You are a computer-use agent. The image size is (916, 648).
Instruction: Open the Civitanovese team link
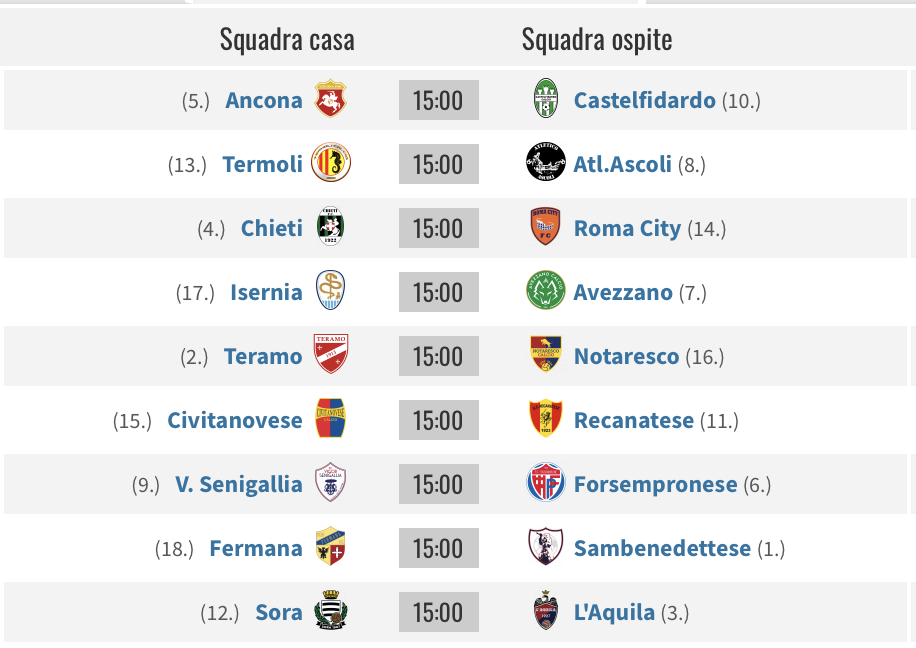tap(235, 420)
